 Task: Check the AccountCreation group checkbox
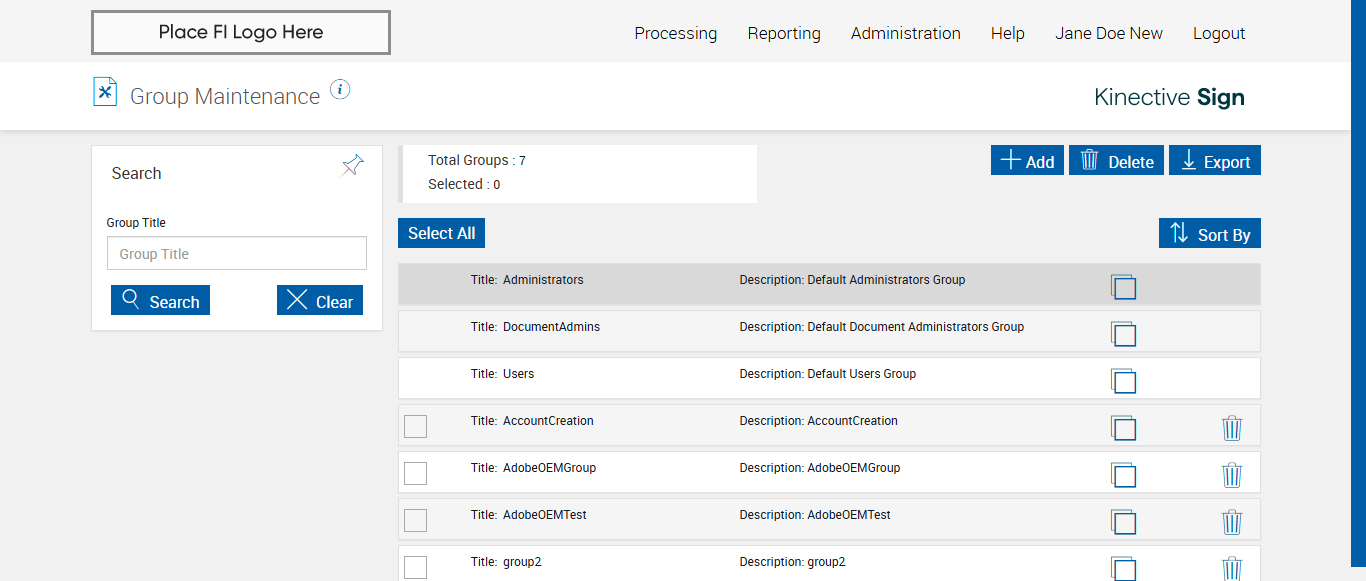[x=415, y=426]
